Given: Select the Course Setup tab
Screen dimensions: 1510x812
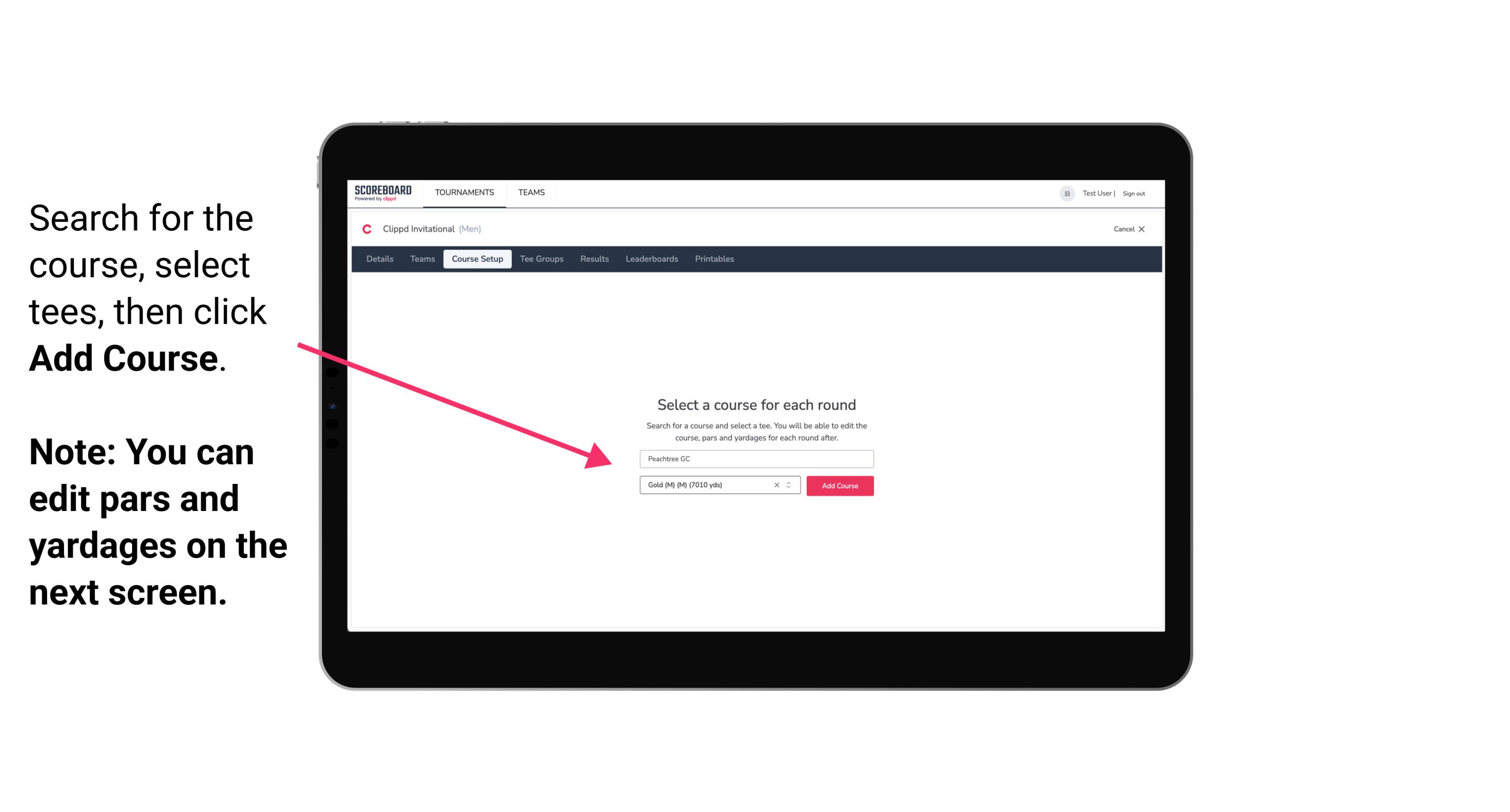Looking at the screenshot, I should click(477, 259).
